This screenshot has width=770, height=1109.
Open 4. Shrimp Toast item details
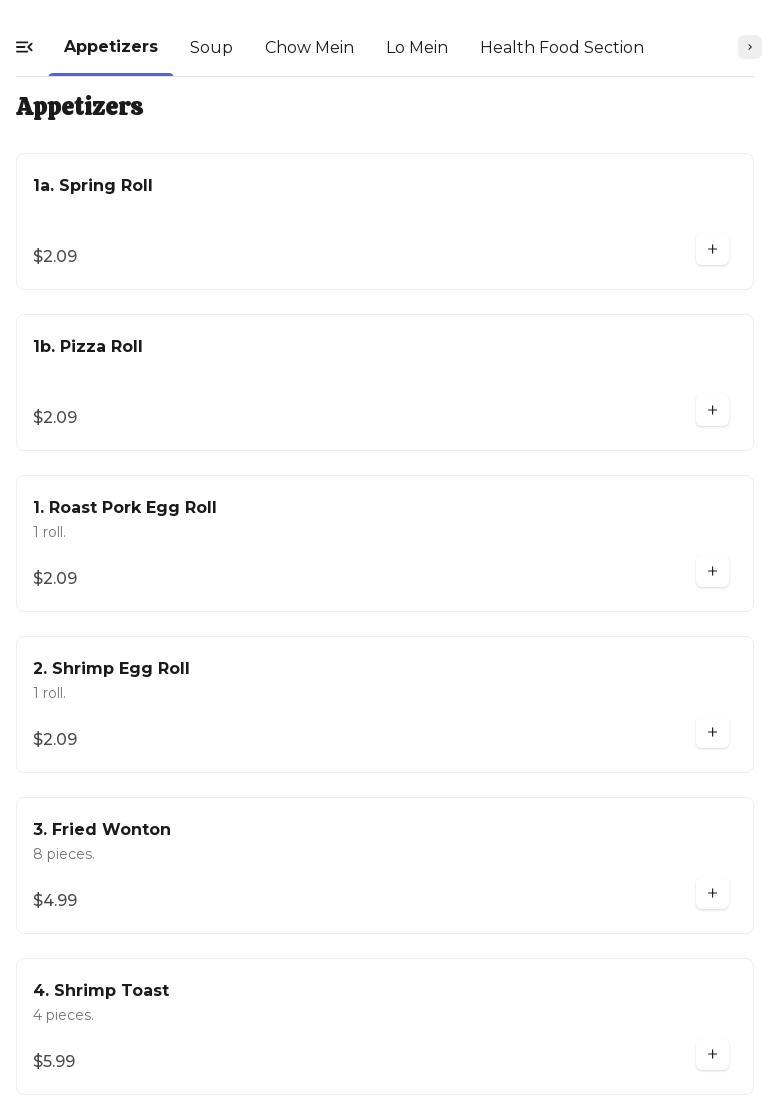pos(101,991)
